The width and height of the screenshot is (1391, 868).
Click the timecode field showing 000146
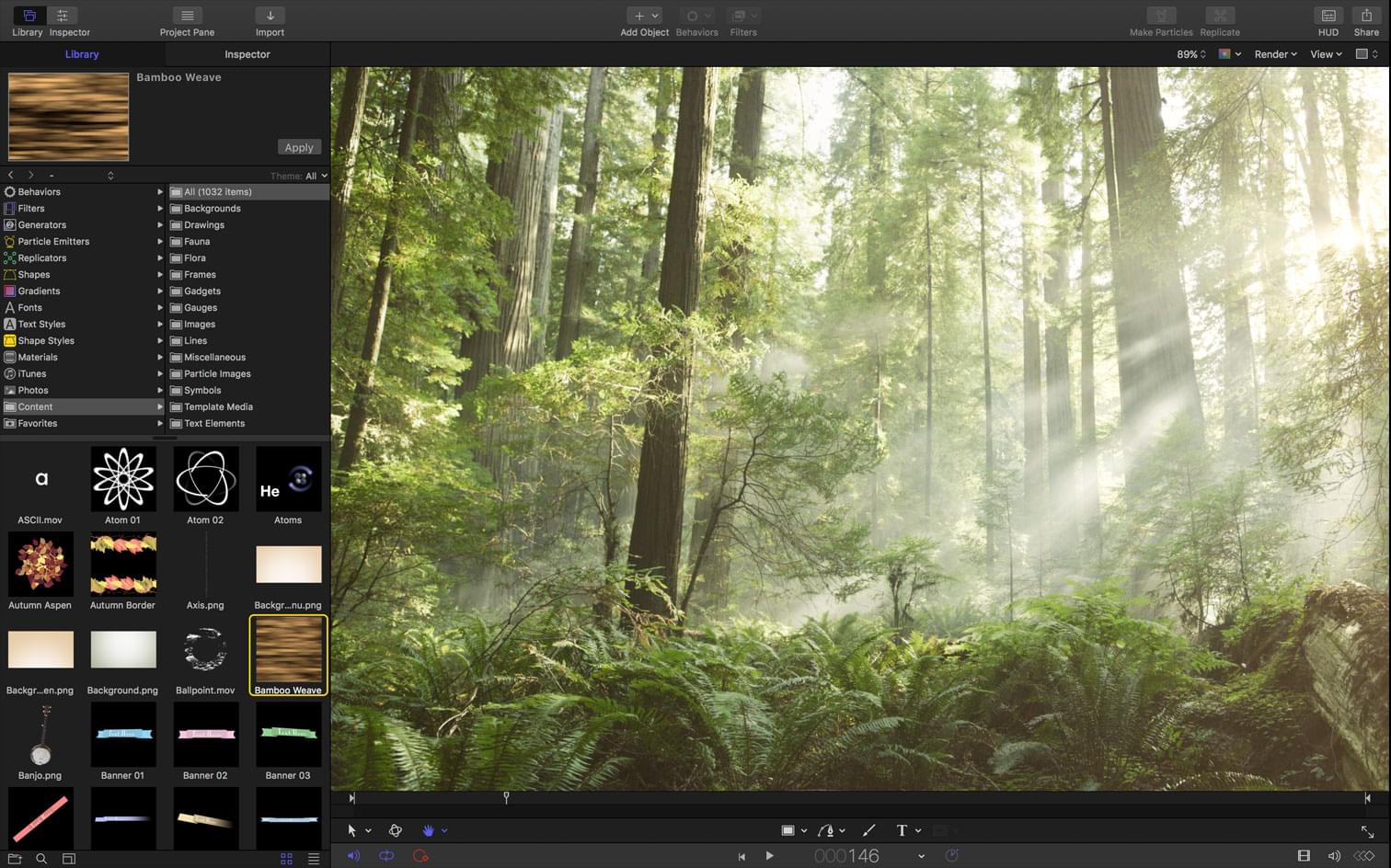[846, 856]
